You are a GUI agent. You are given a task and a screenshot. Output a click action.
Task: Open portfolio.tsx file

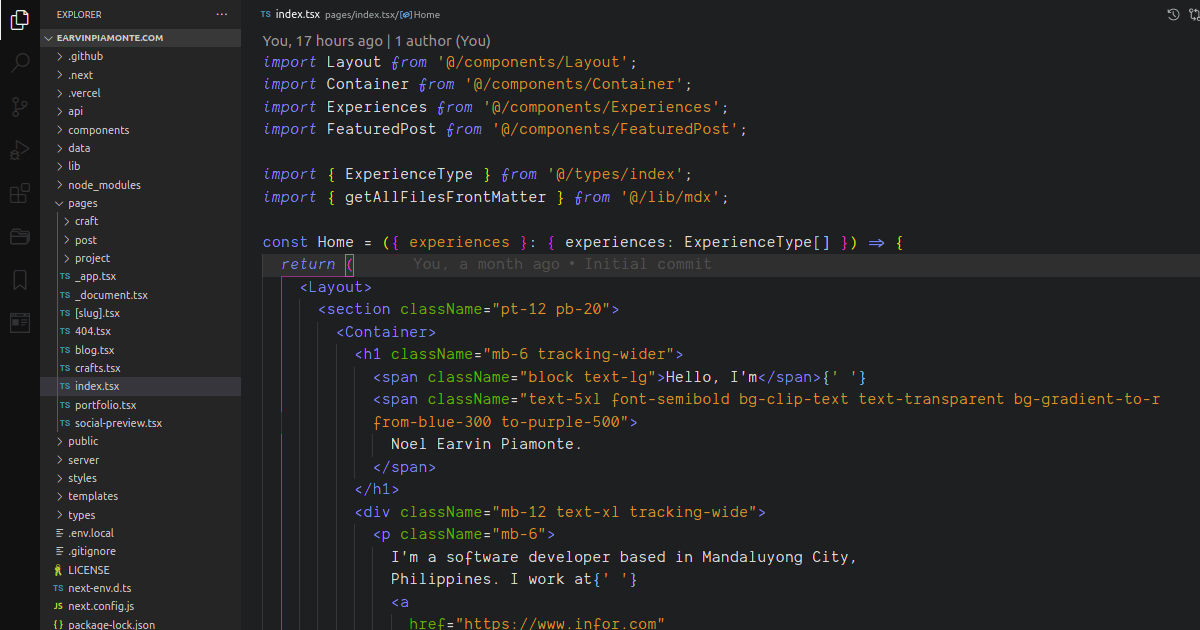[x=105, y=405]
